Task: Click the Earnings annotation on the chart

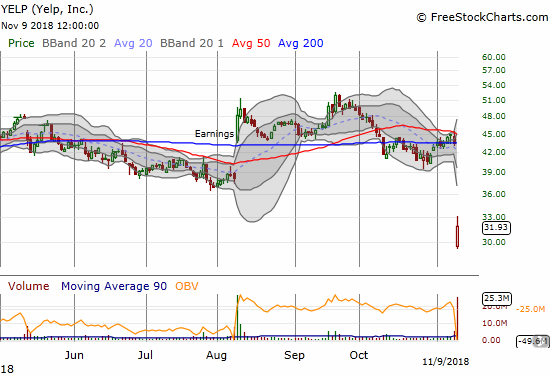Action: [x=214, y=134]
